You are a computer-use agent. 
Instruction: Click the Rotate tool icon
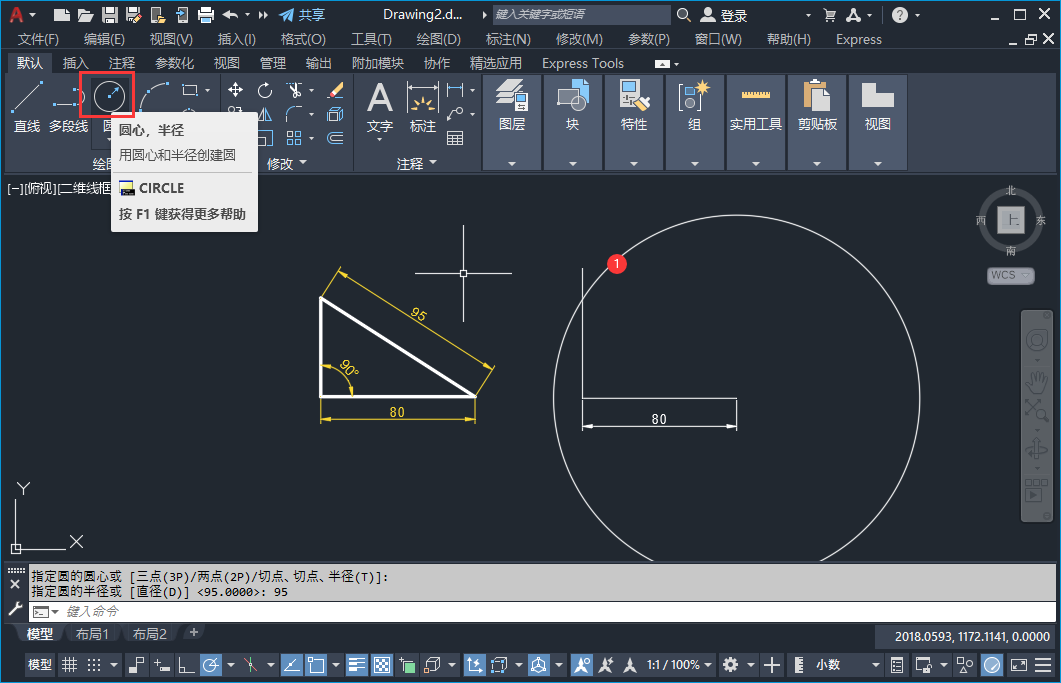point(265,90)
